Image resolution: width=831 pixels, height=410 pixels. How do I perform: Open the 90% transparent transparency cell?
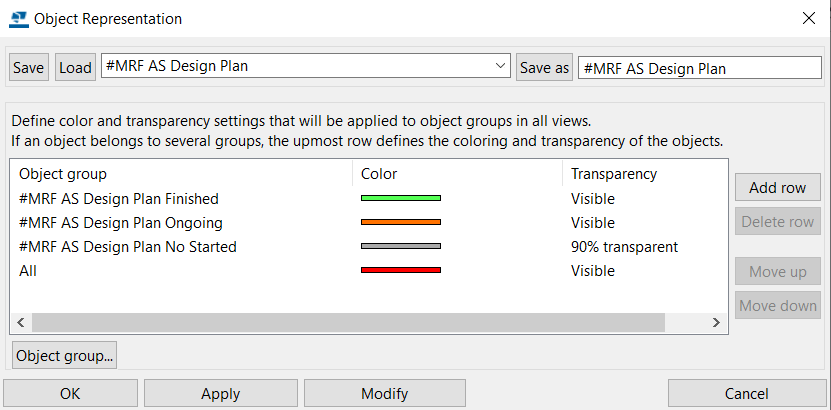[624, 247]
